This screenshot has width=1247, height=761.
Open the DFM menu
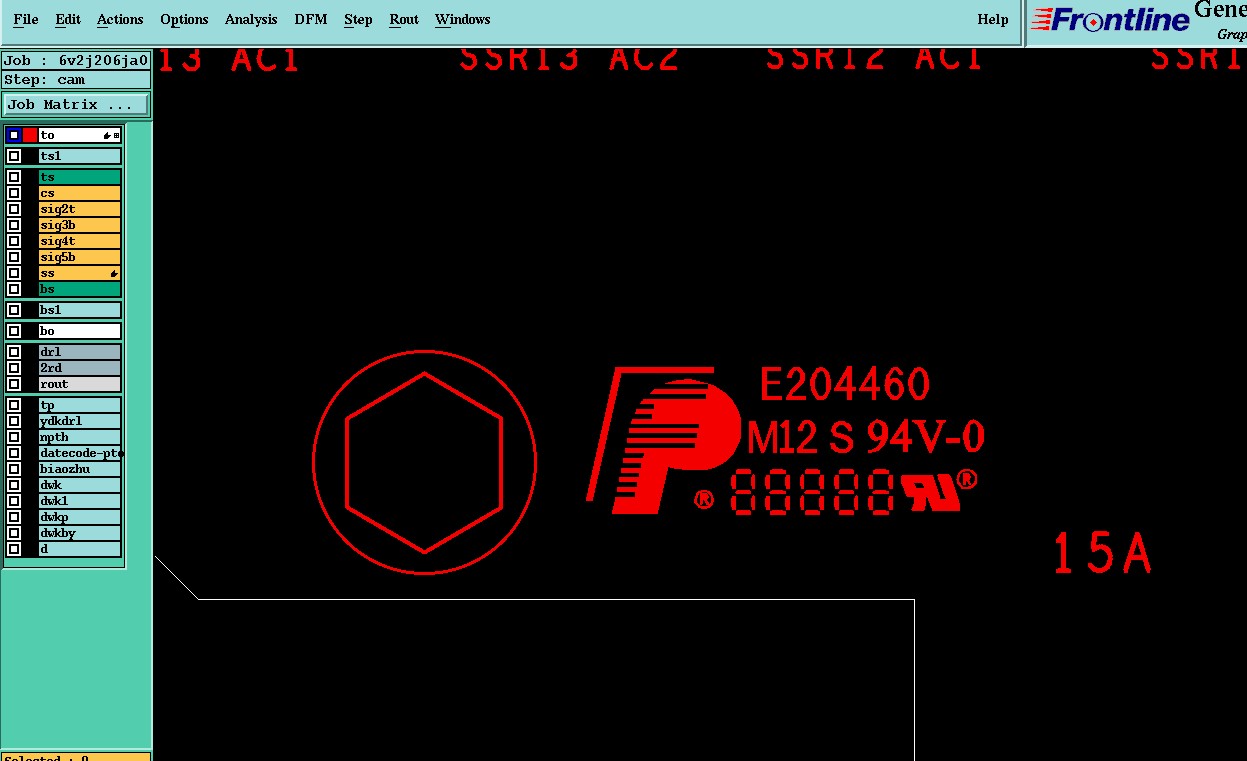point(311,19)
